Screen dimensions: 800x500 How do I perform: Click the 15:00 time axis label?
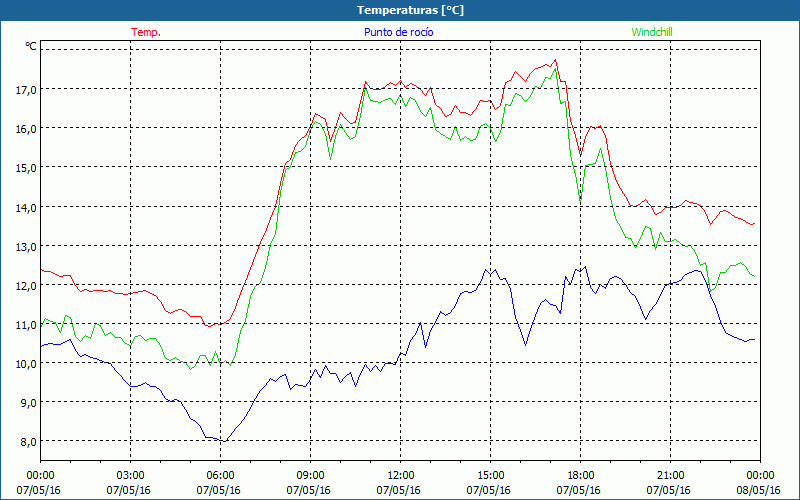(490, 476)
